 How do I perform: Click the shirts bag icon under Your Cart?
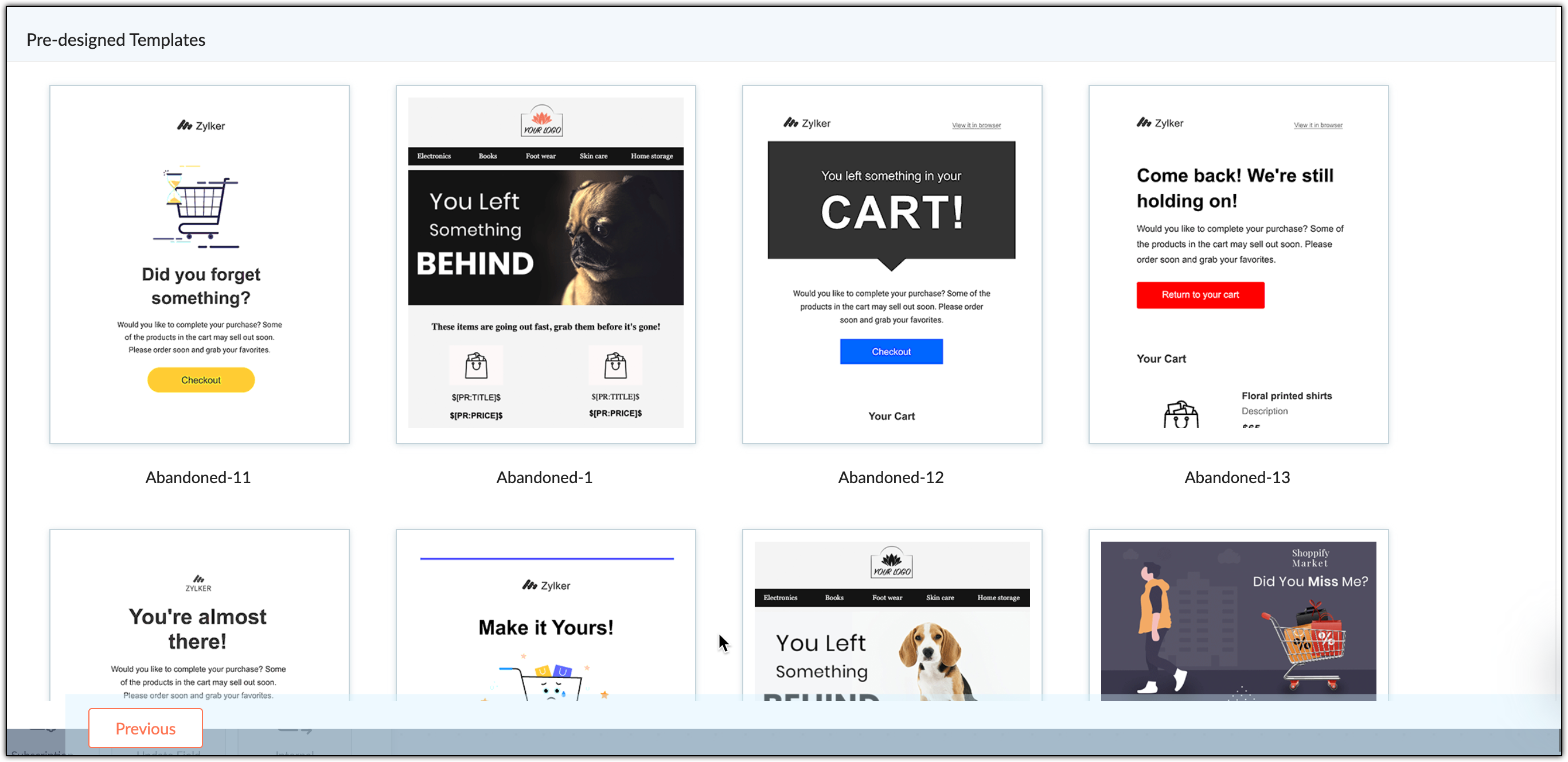coord(1181,414)
